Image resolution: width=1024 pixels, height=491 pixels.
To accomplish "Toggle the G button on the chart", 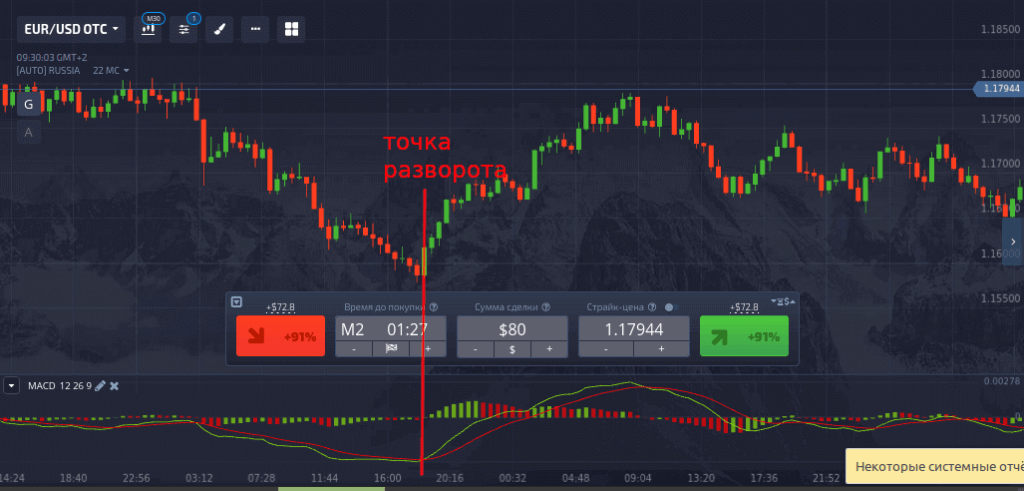I will coord(28,104).
